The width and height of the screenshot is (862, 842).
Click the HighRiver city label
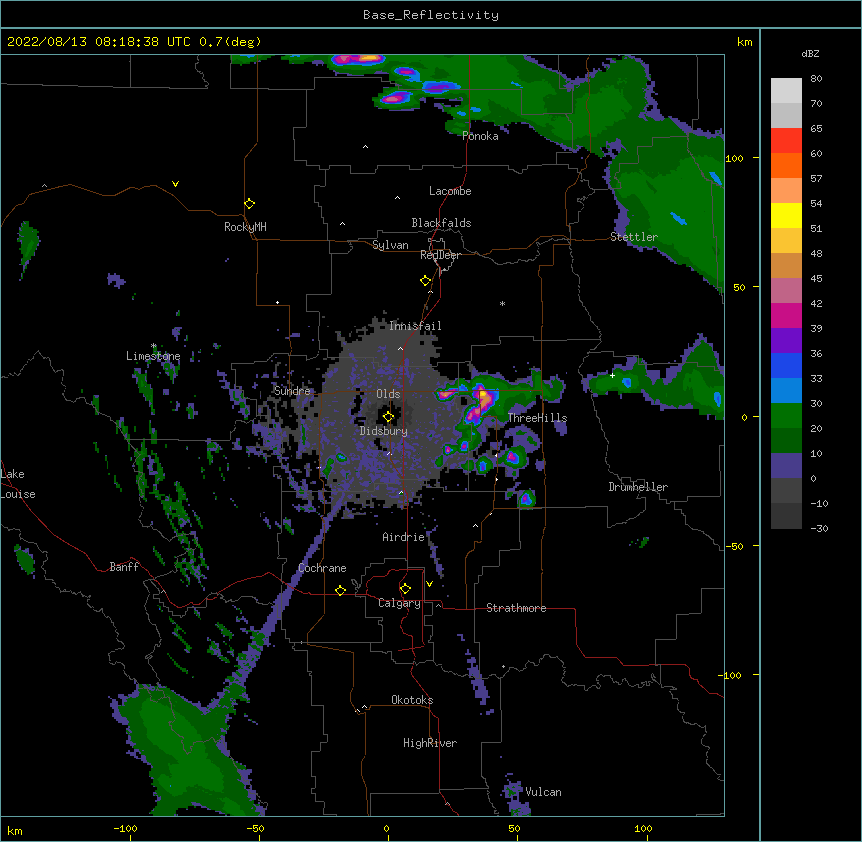[430, 743]
